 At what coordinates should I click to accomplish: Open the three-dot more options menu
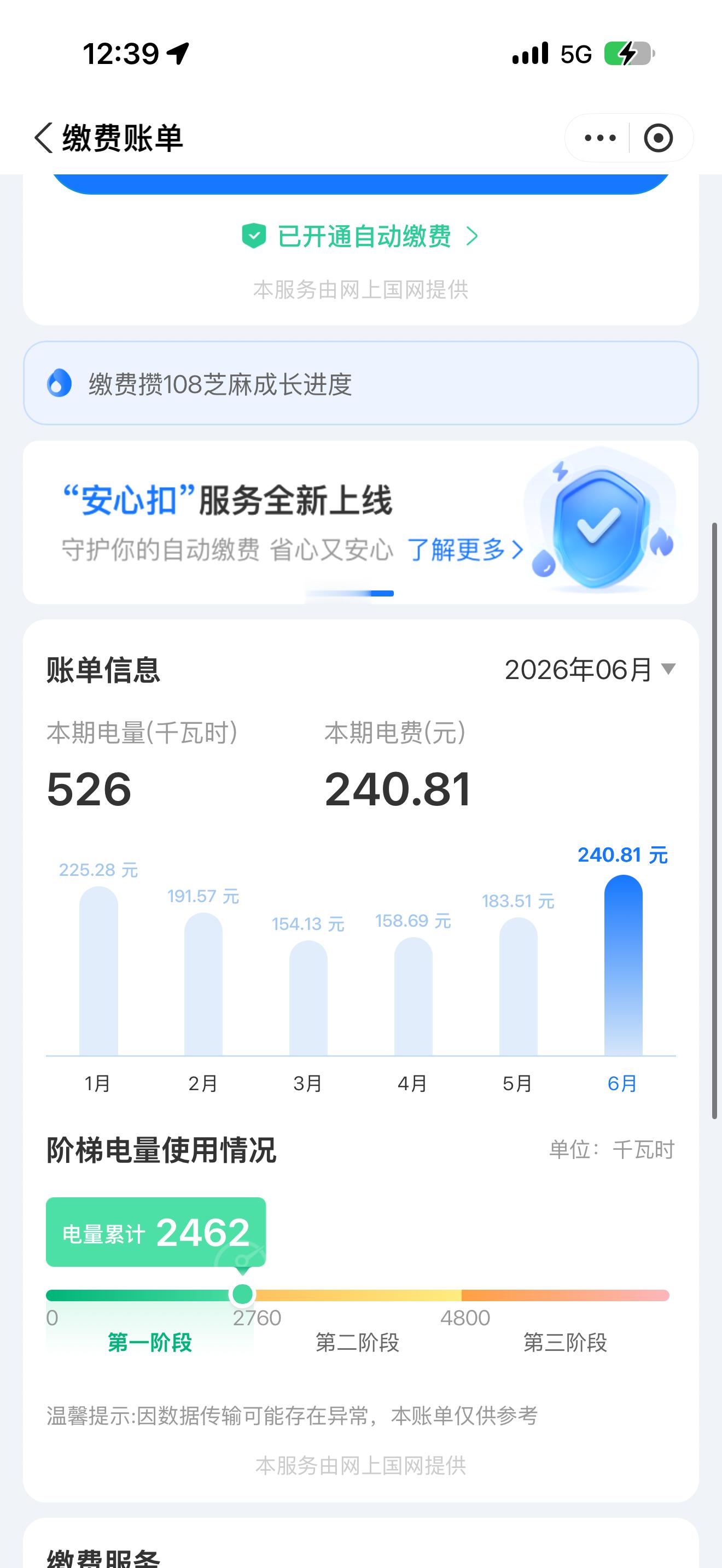599,138
